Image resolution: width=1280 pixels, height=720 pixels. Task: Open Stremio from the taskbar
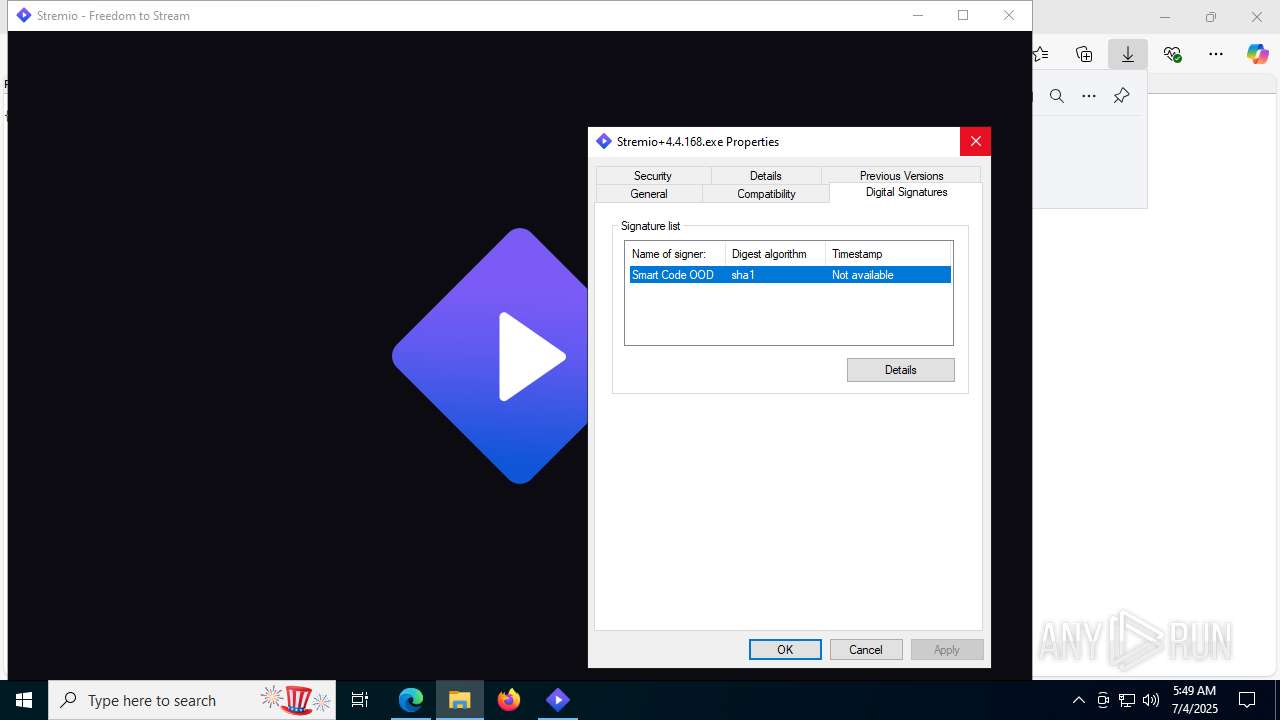(558, 700)
